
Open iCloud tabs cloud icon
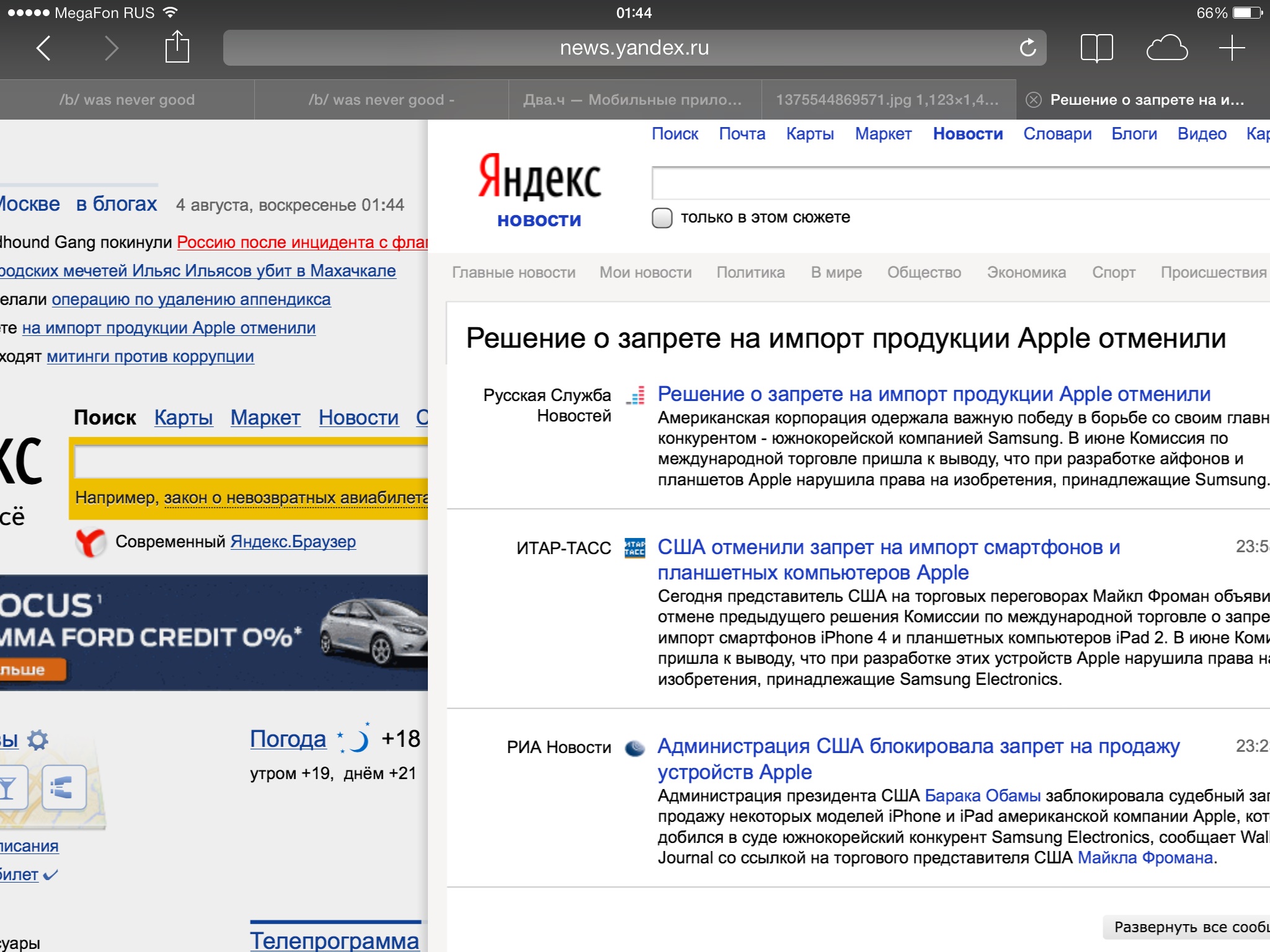[x=1166, y=48]
